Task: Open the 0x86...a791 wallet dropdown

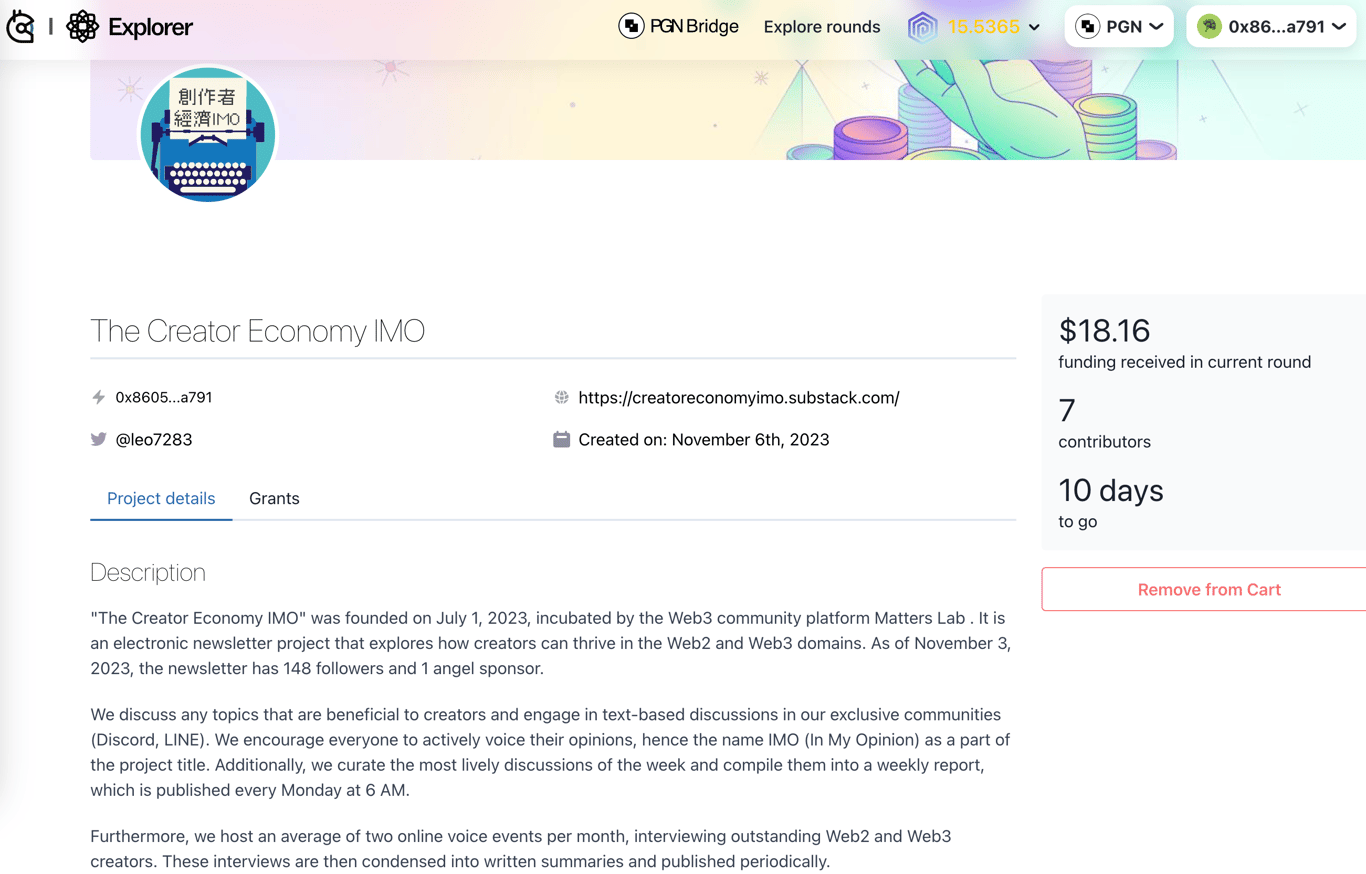Action: pos(1272,27)
